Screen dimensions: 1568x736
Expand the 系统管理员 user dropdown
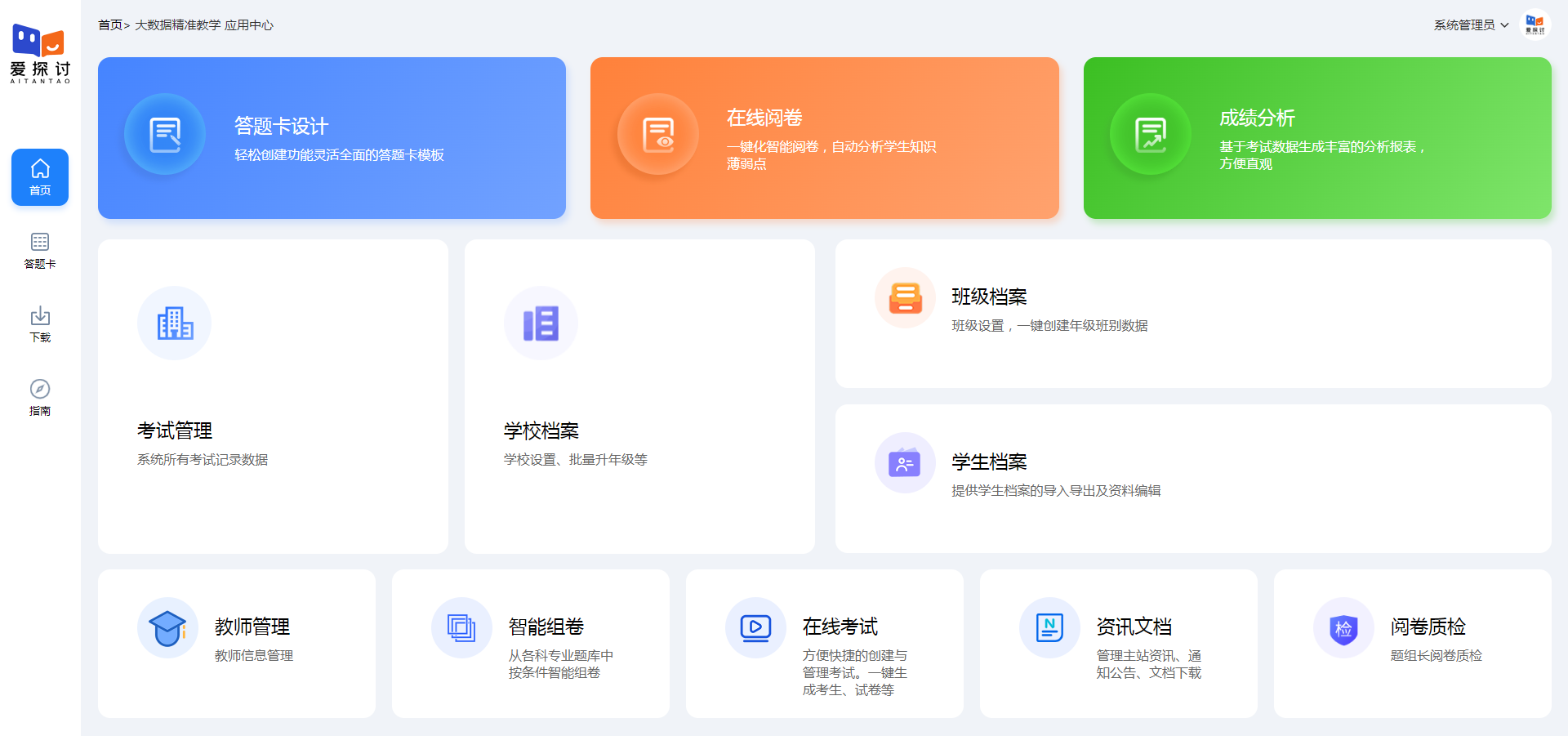point(1471,25)
